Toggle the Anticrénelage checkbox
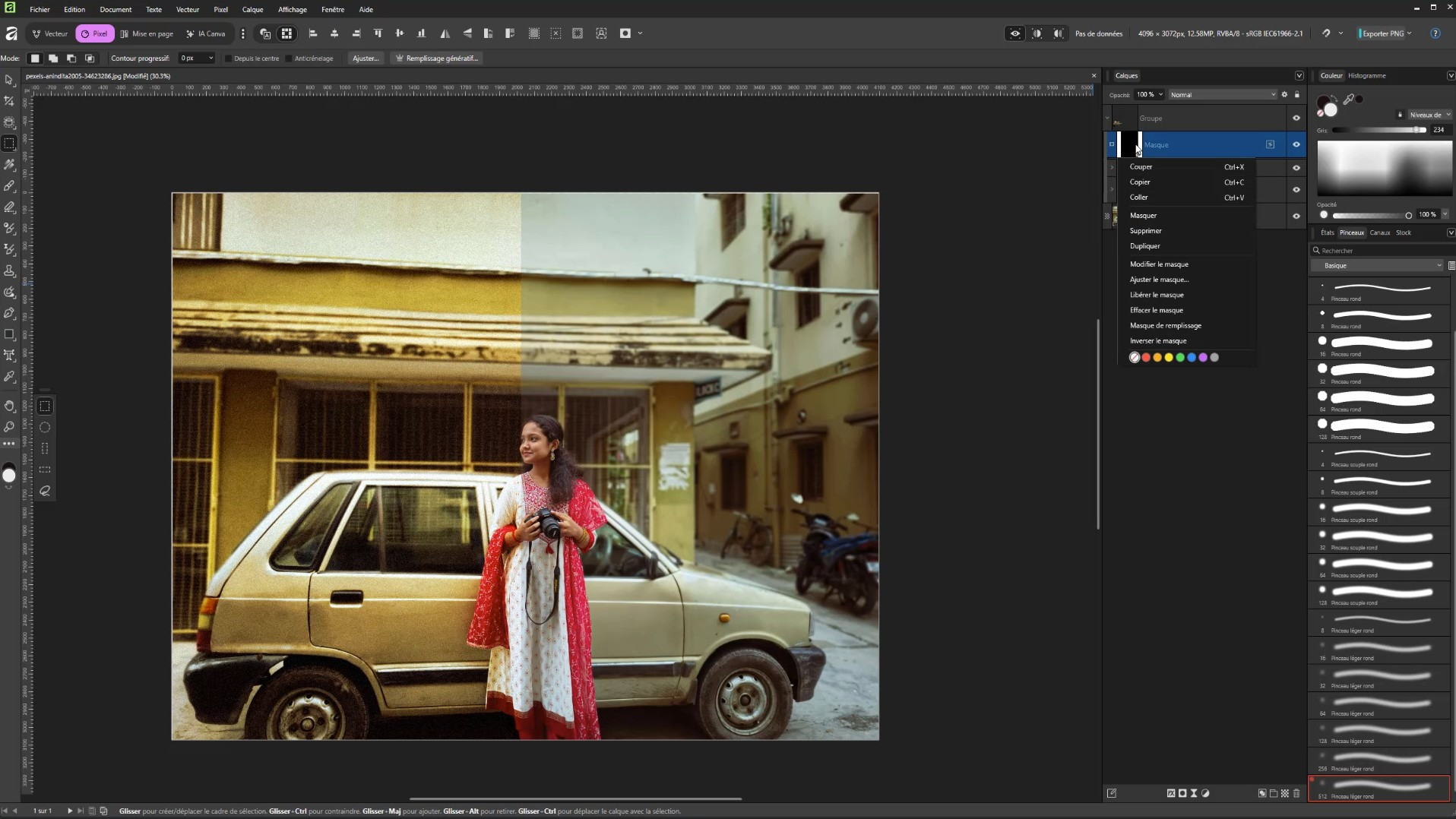 pyautogui.click(x=289, y=58)
